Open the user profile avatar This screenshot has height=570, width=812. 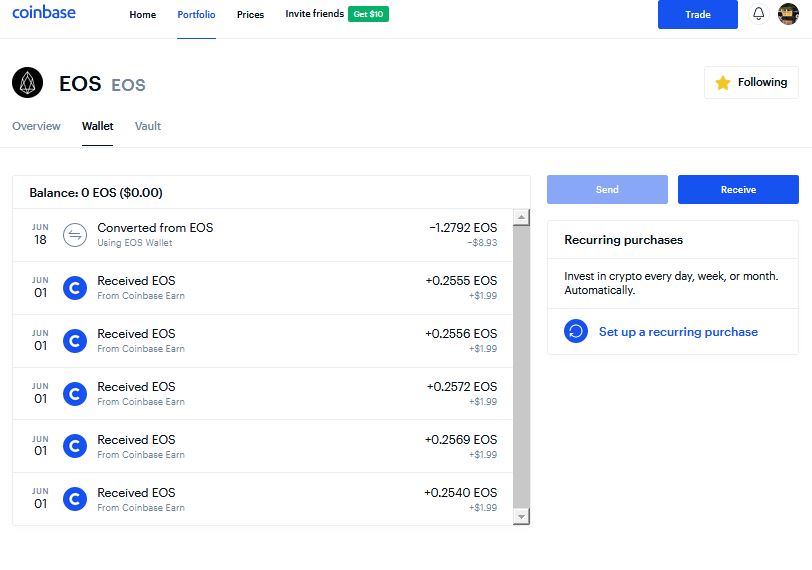click(788, 14)
